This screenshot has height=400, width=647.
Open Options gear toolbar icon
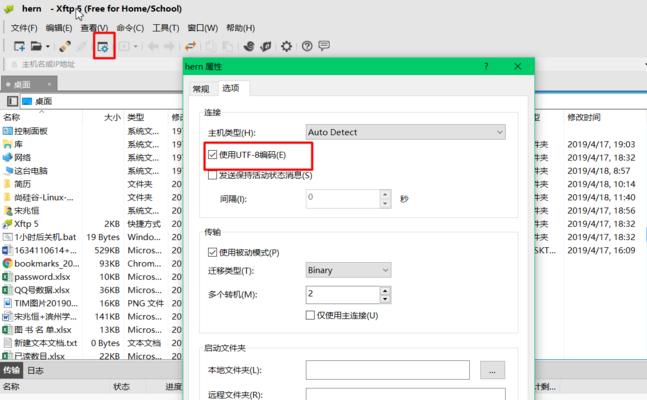[x=286, y=46]
